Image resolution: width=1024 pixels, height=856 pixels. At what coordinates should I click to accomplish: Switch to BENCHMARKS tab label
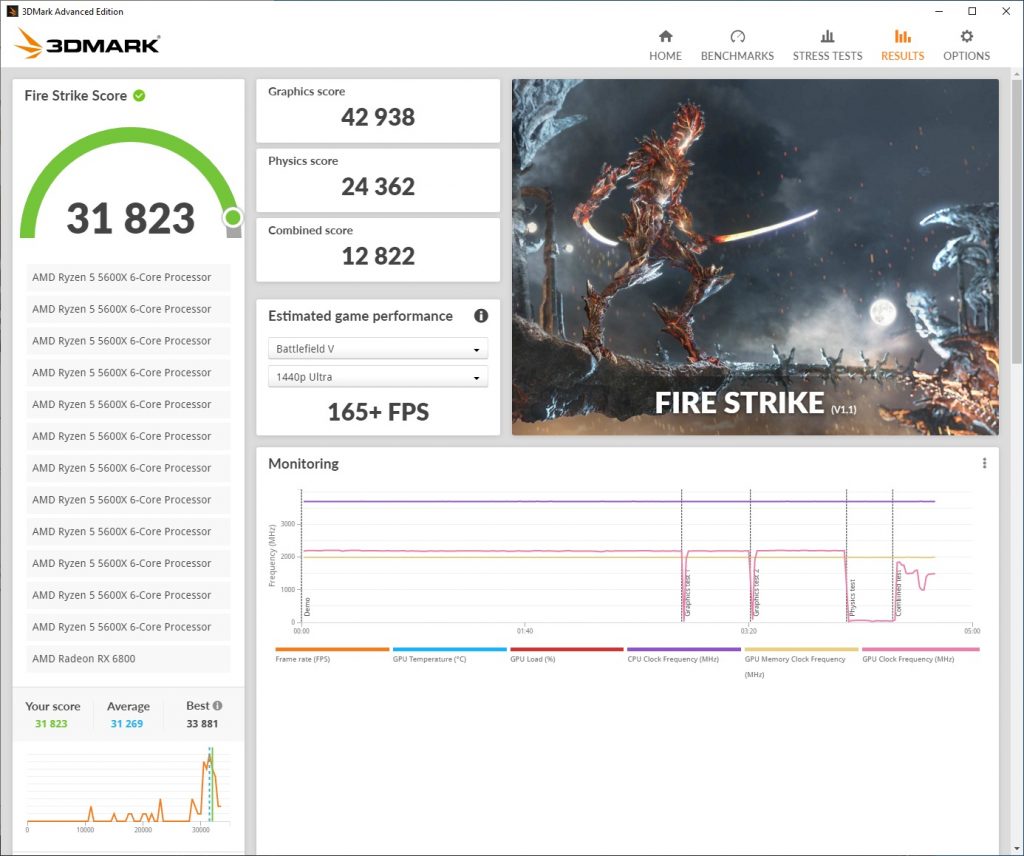pos(737,56)
